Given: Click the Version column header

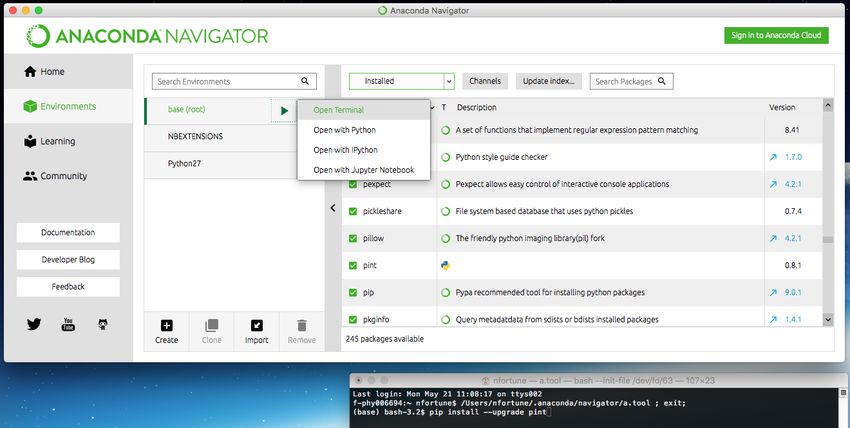Looking at the screenshot, I should [782, 107].
